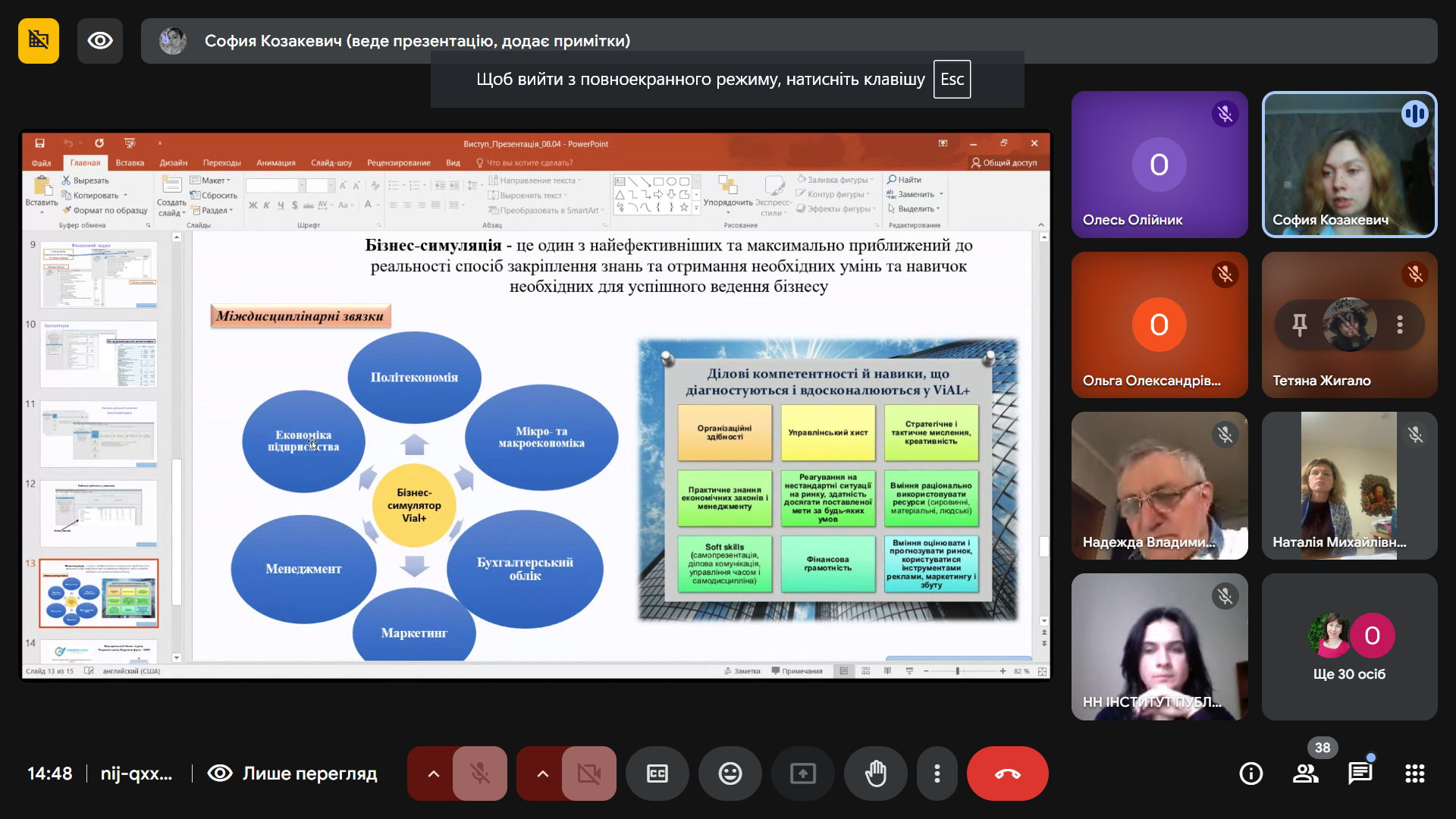Open the Файл tab in PowerPoint
Viewport: 1456px width, 819px height.
[41, 163]
